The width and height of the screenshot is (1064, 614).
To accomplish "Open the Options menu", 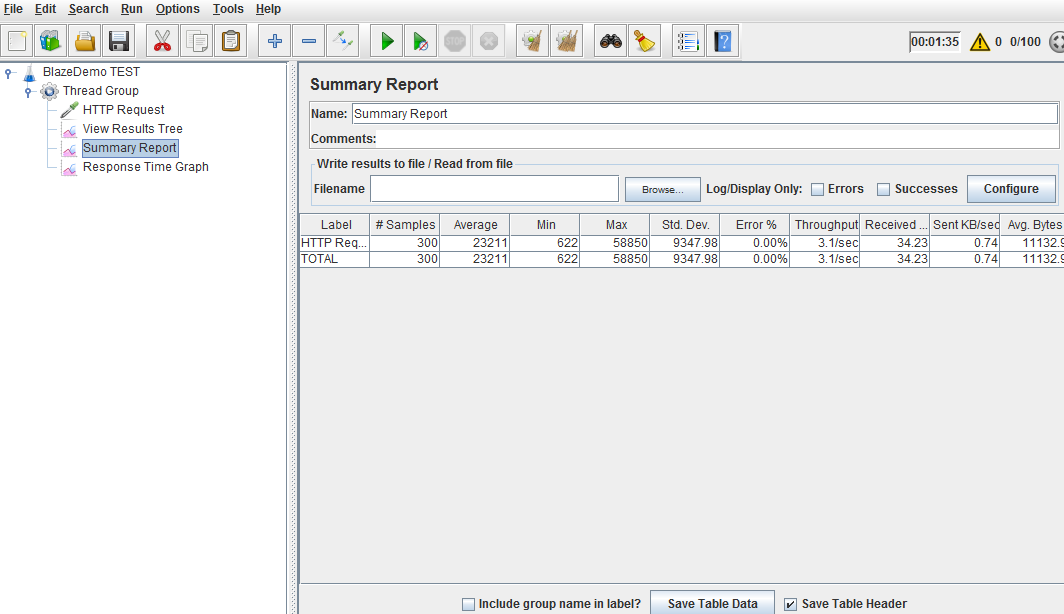I will tap(177, 9).
